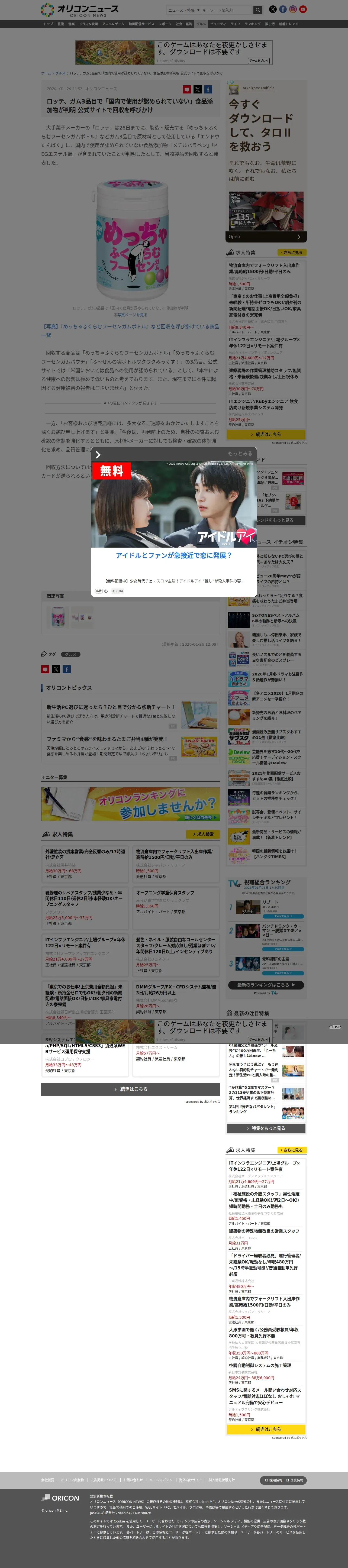
Task: Click the ad info icon next to ABEMA
Action: (x=106, y=591)
